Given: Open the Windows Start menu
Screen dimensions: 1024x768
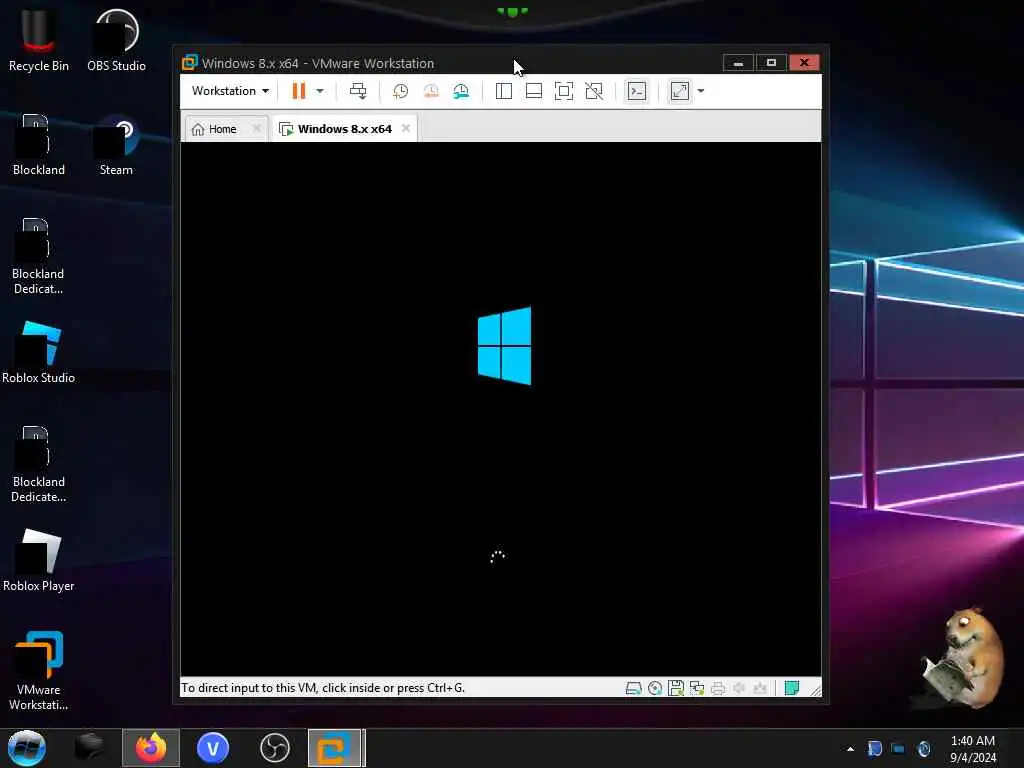Looking at the screenshot, I should point(27,748).
